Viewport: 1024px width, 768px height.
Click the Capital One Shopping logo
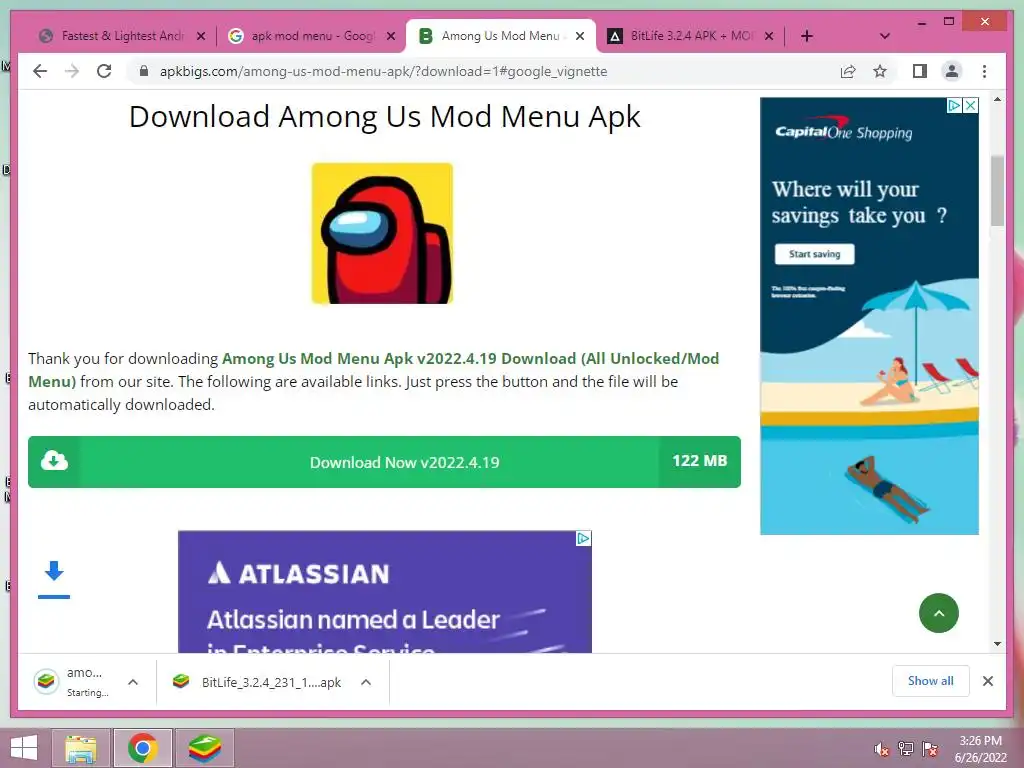pos(844,131)
